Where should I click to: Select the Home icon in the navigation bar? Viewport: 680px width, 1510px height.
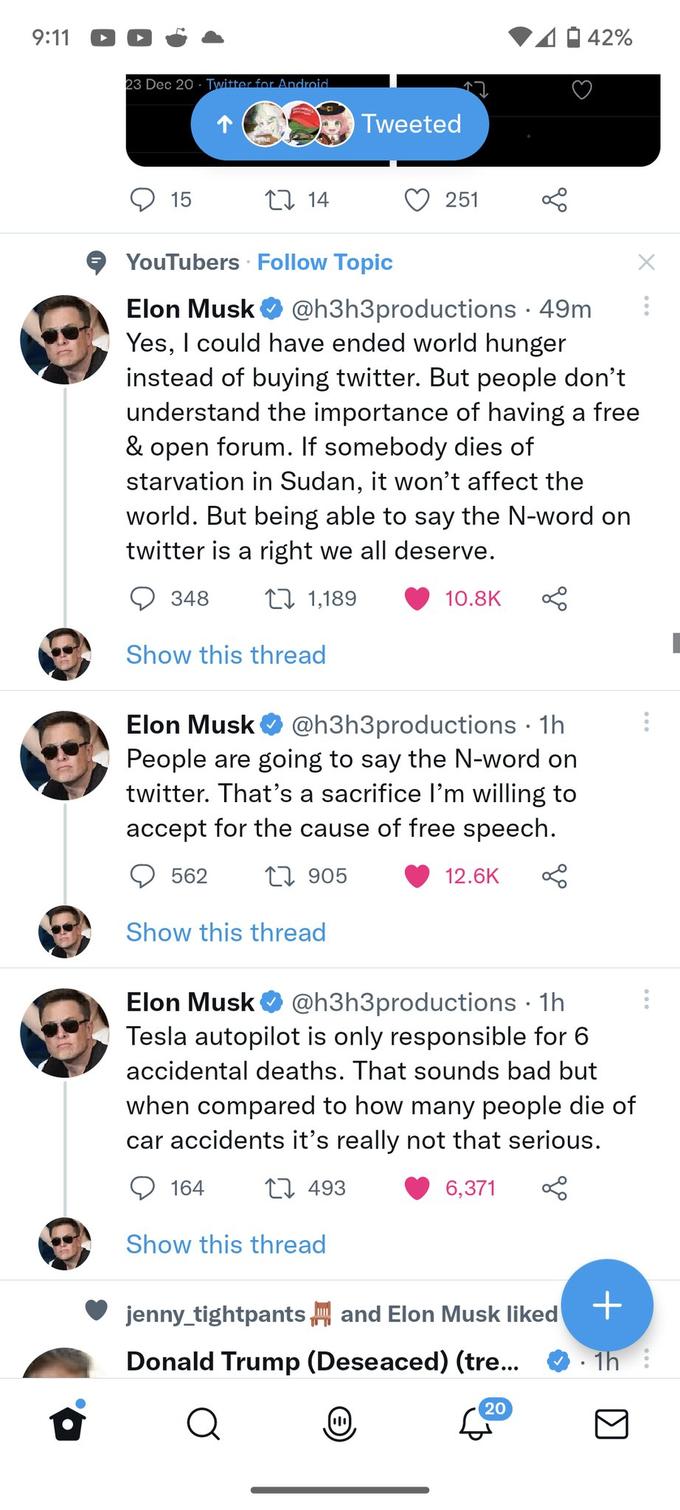click(66, 1424)
